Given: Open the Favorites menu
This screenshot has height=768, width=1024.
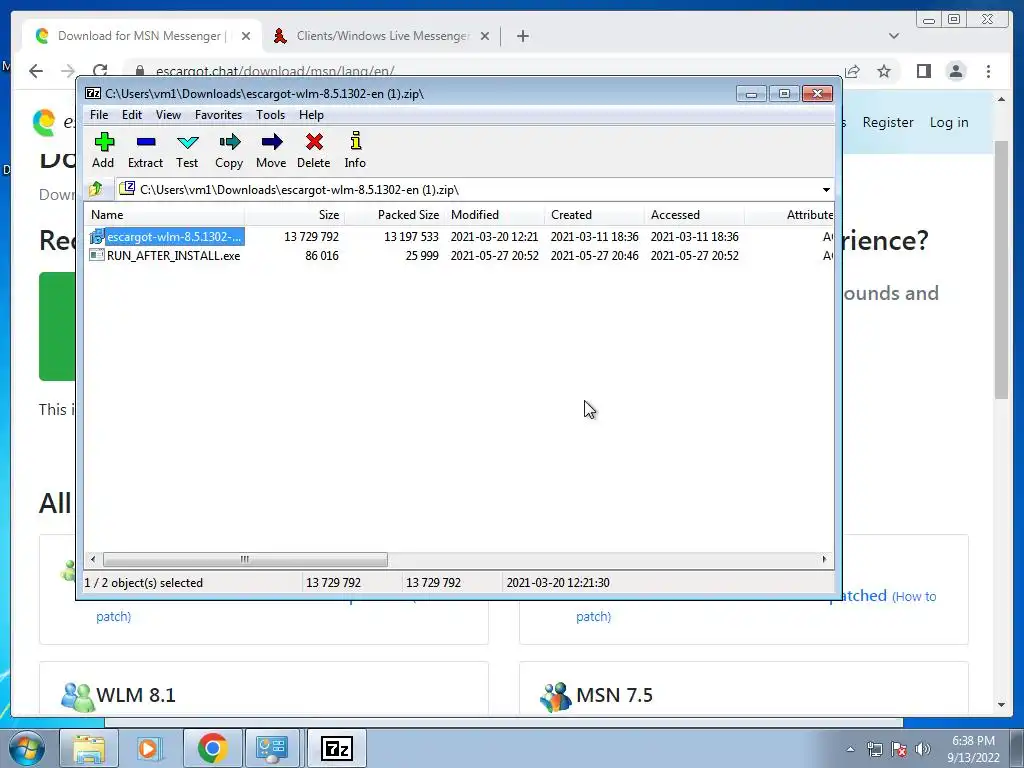Looking at the screenshot, I should [218, 115].
